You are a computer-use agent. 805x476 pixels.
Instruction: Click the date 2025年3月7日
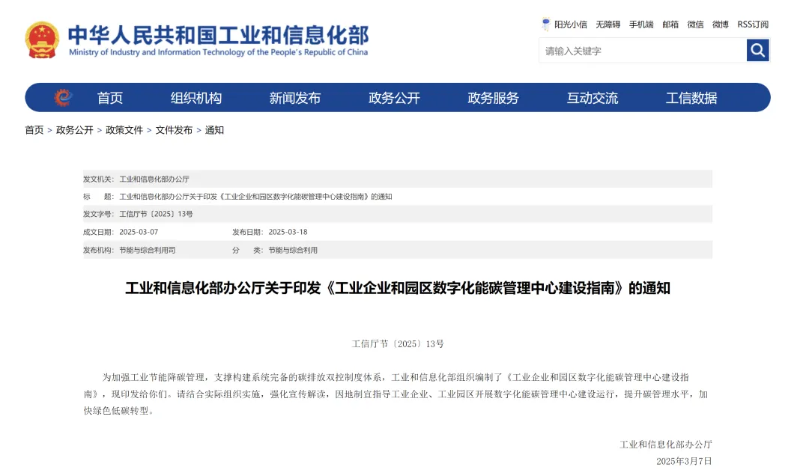point(684,461)
